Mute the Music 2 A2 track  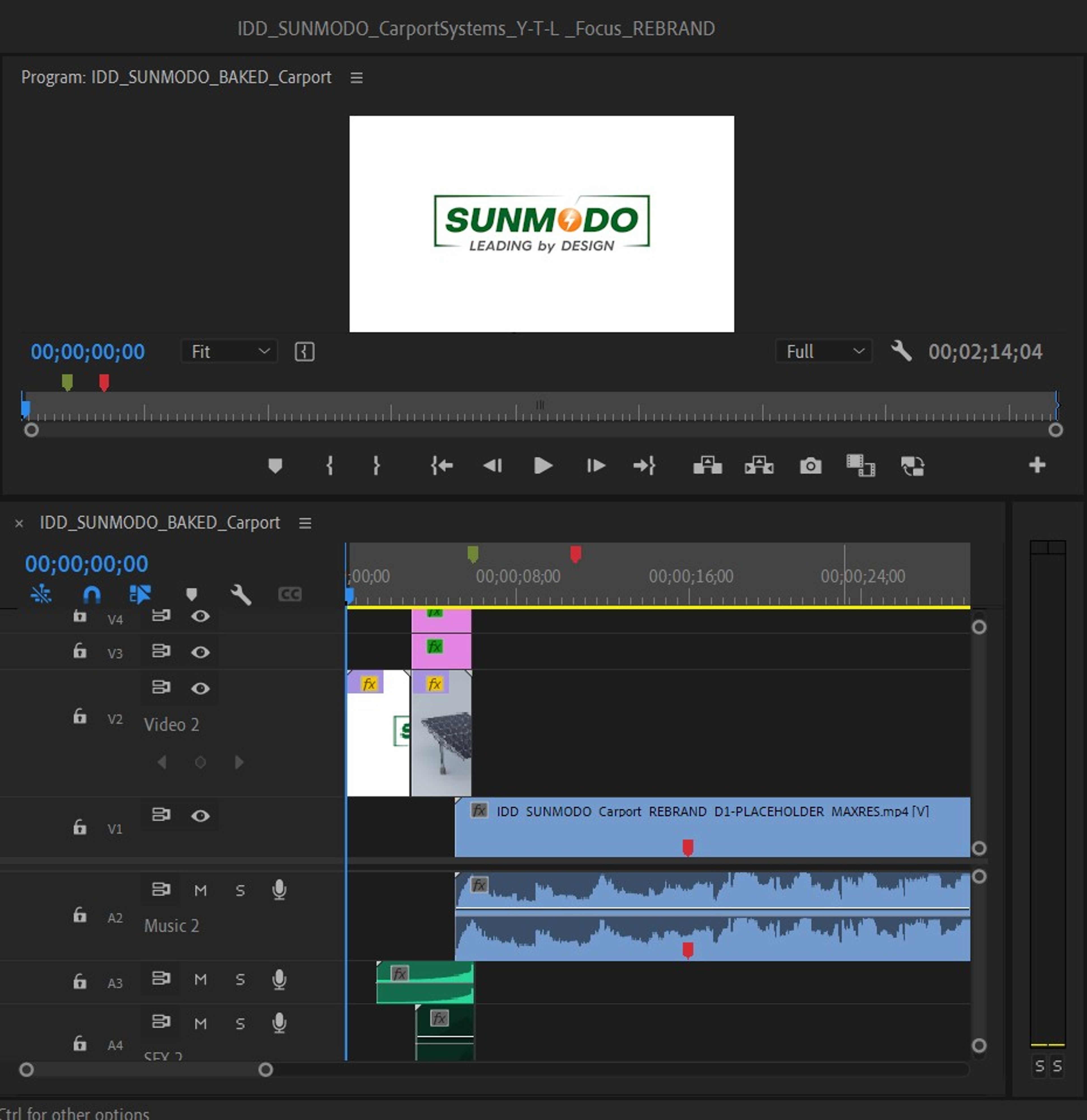[200, 890]
